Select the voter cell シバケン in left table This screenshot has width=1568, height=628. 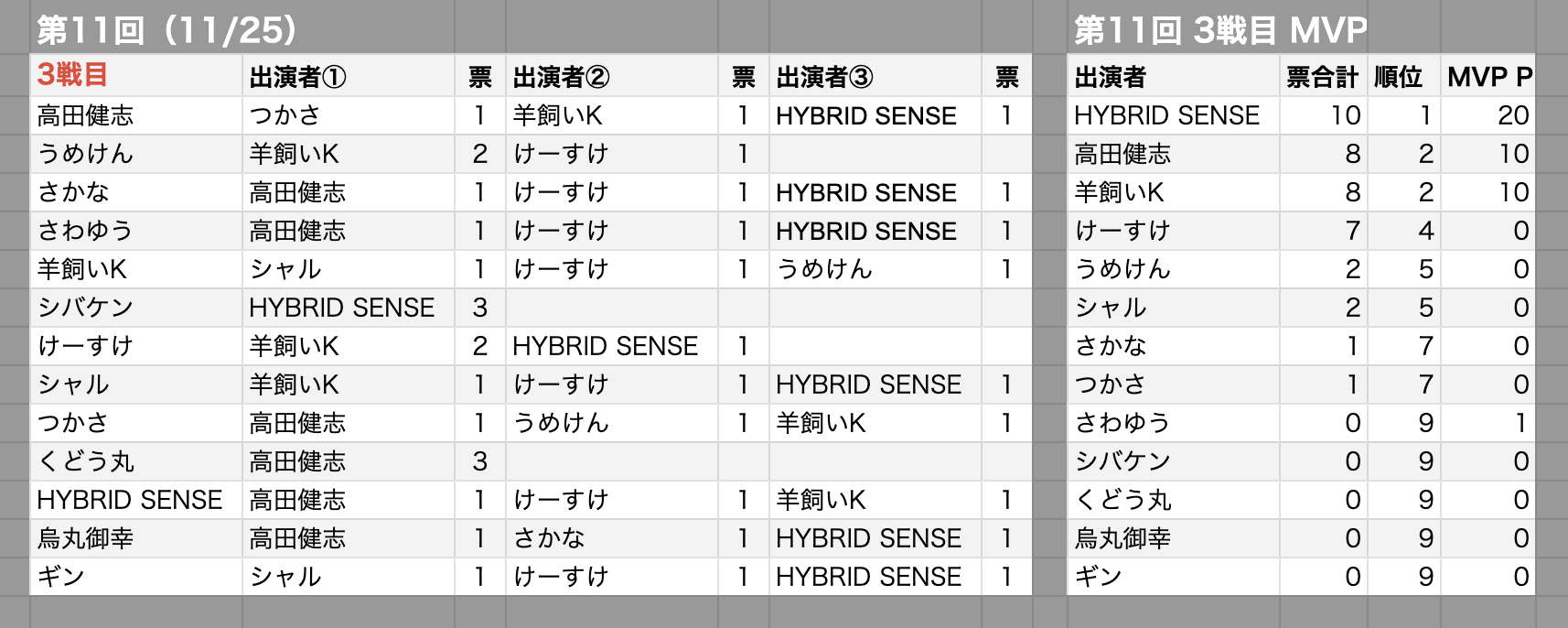pos(85,308)
